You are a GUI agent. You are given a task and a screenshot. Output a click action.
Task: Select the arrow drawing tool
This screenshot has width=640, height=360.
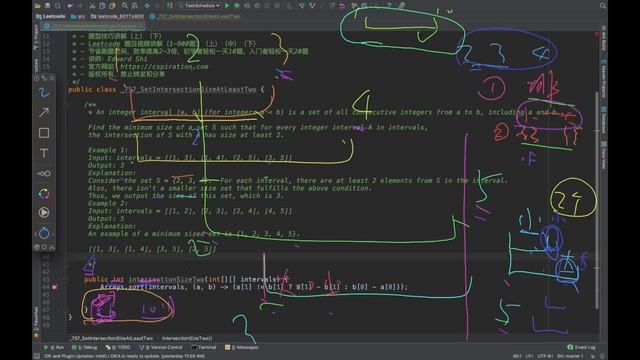44,112
